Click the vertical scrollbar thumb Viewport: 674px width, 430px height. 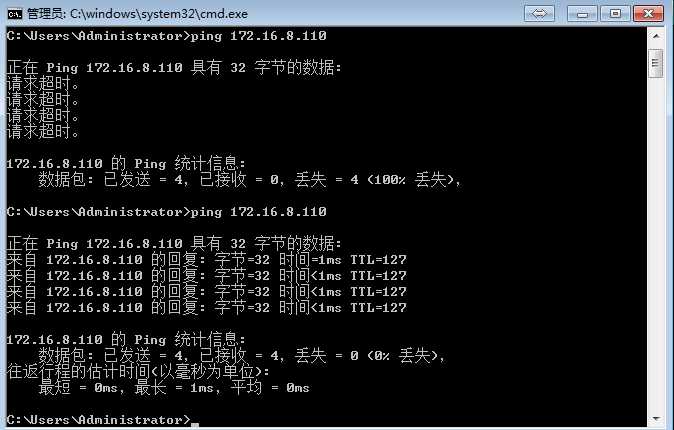(656, 63)
